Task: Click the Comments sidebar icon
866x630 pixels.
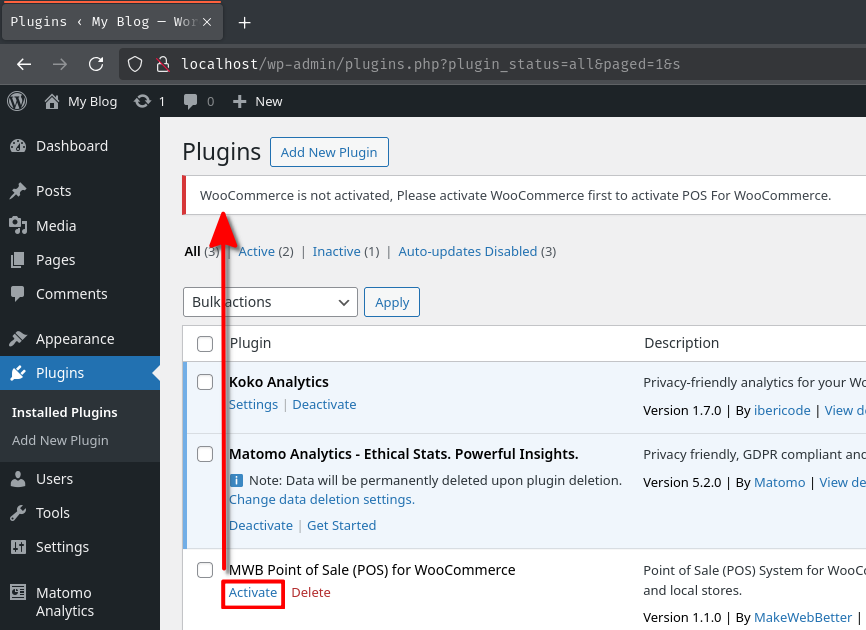Action: point(18,294)
